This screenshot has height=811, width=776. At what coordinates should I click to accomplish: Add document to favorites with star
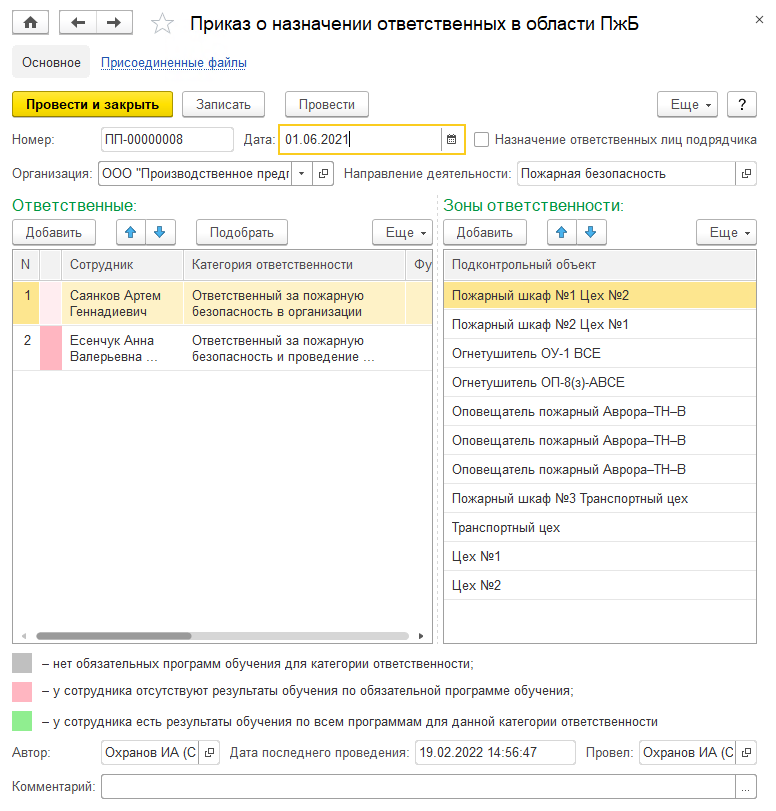tap(162, 24)
